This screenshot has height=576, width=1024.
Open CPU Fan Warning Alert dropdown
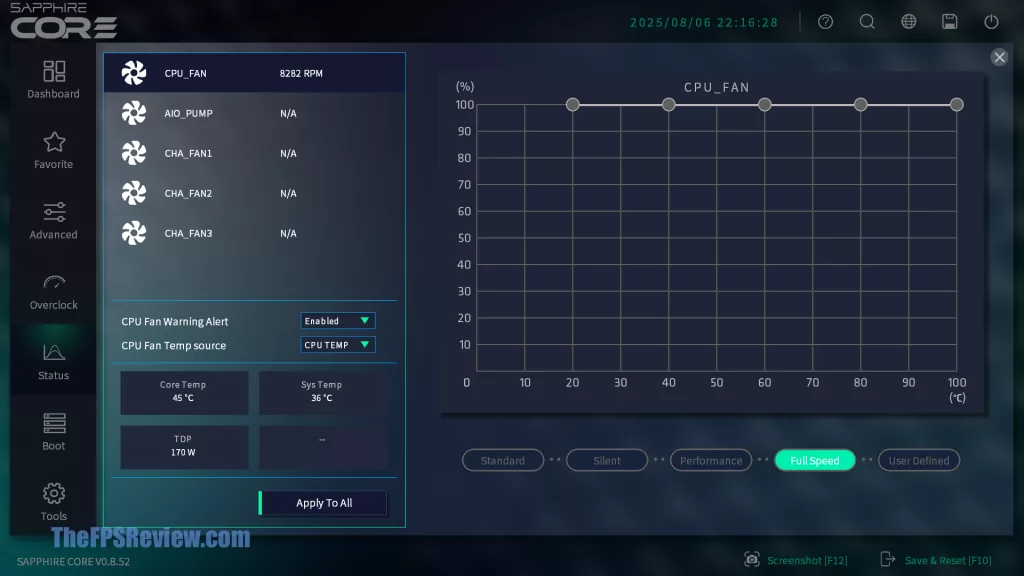click(x=338, y=321)
